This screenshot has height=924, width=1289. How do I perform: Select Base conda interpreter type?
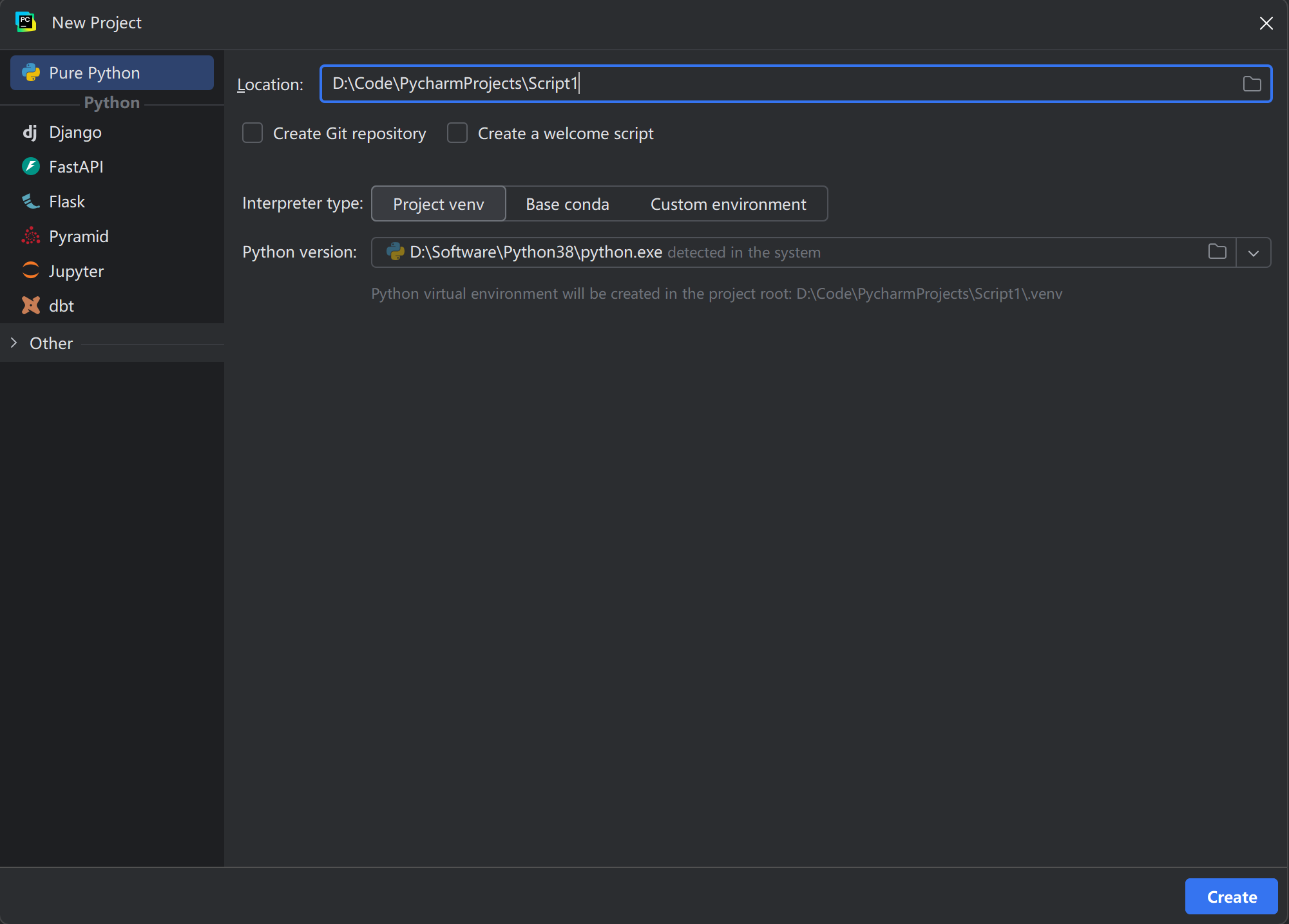pos(568,204)
